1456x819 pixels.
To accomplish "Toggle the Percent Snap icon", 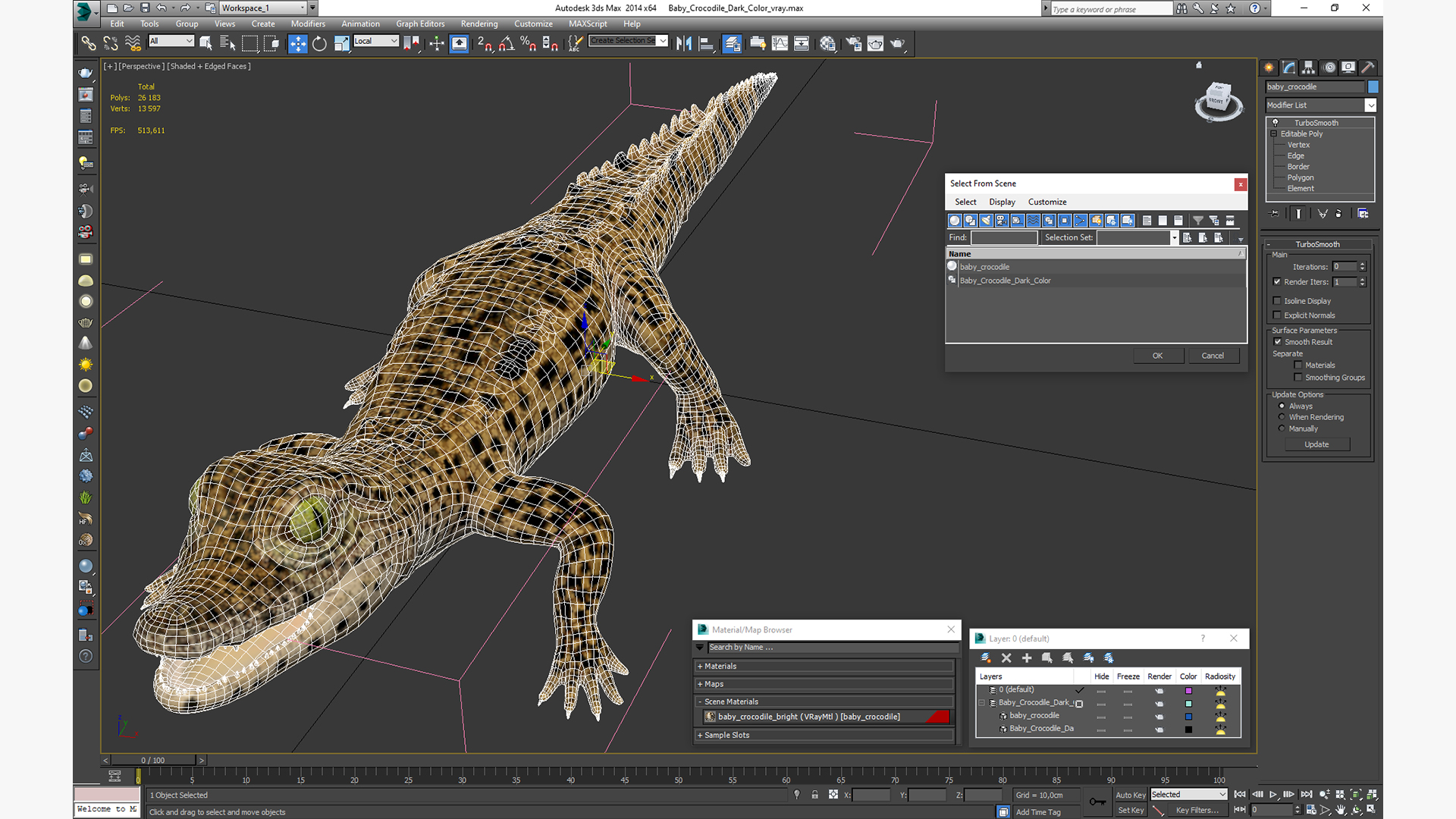I will point(529,44).
